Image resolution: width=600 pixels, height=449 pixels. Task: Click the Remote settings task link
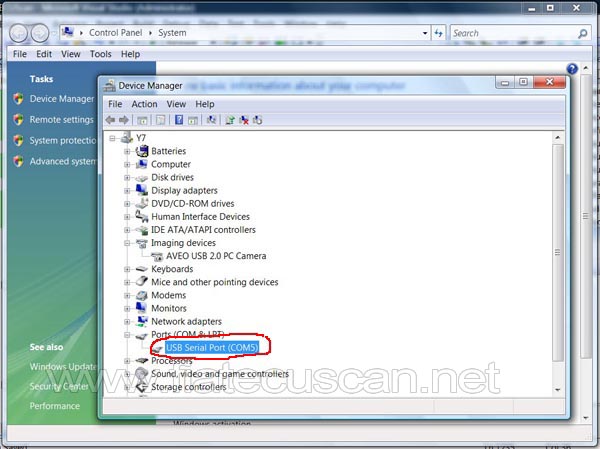tap(61, 119)
